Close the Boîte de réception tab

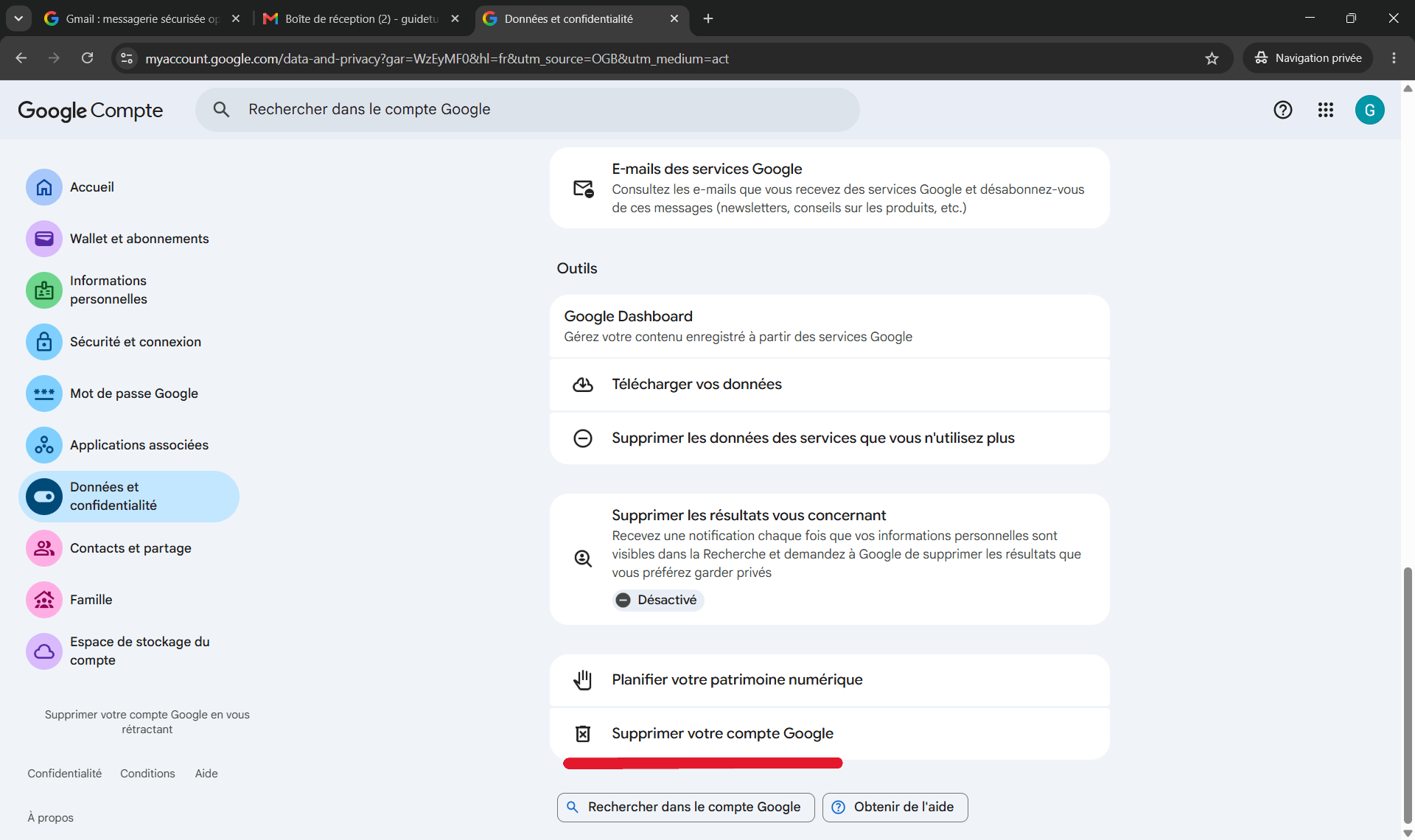point(455,18)
